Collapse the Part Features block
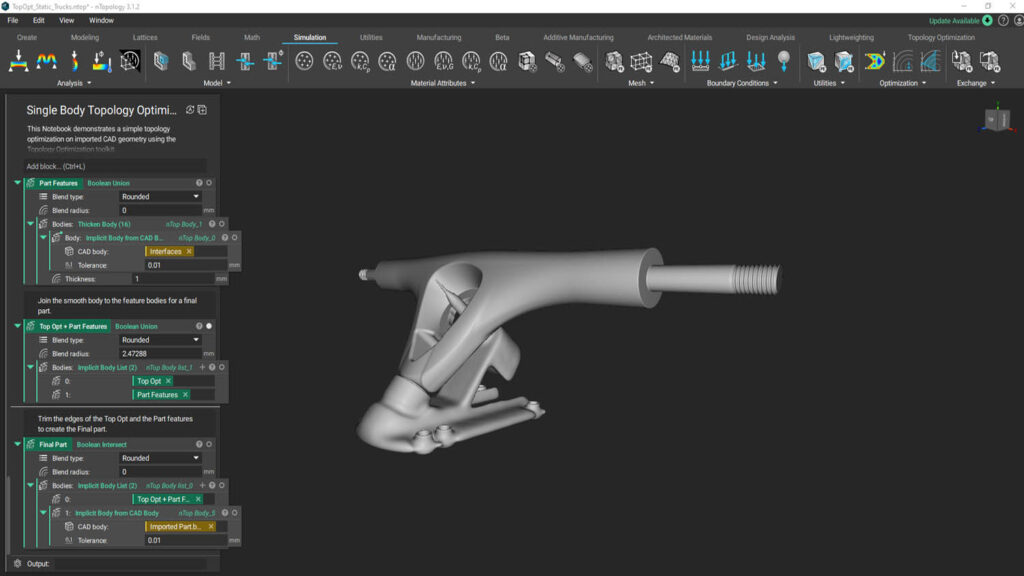This screenshot has height=576, width=1024. pos(17,183)
